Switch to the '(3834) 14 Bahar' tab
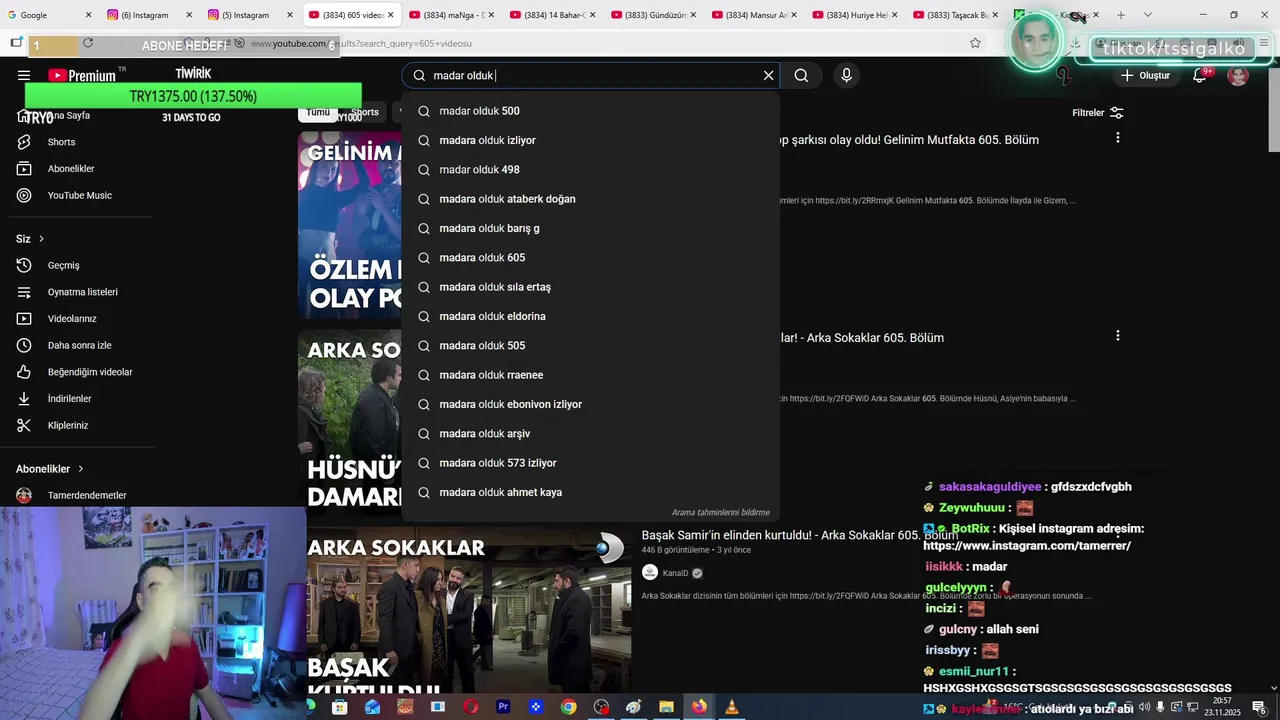The width and height of the screenshot is (1280, 720). coord(554,15)
